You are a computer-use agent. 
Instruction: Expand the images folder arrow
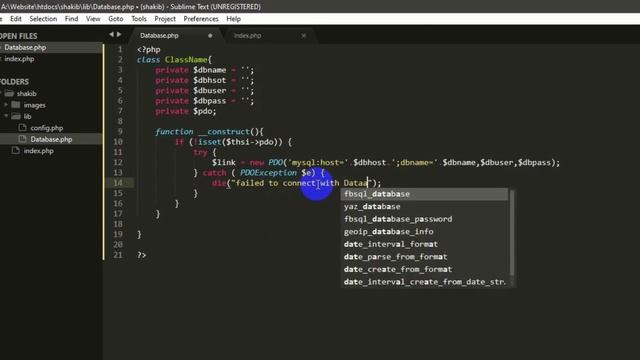6,105
